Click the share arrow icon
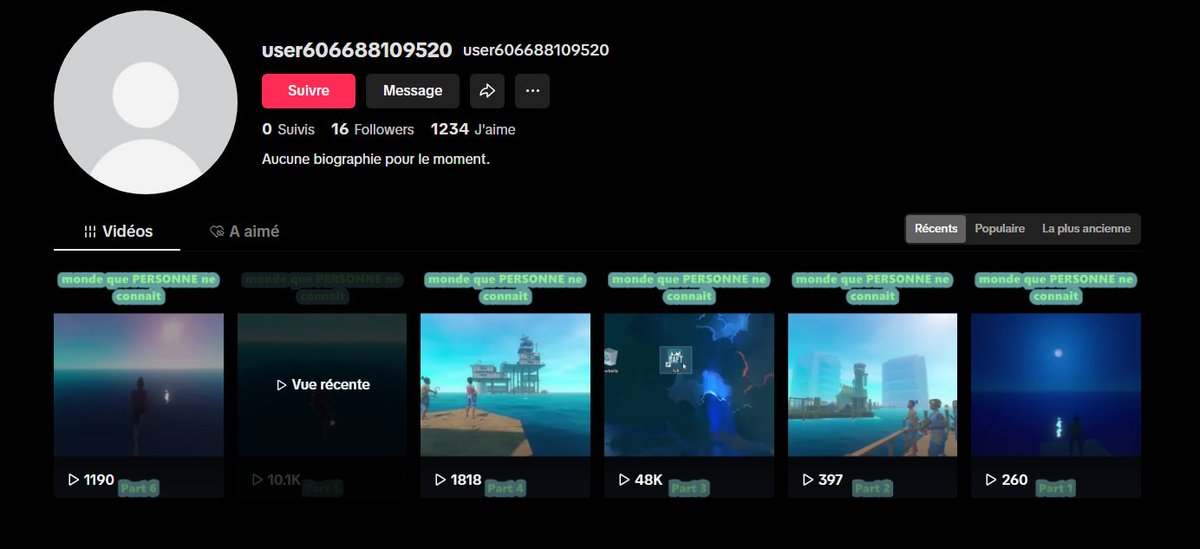 [x=487, y=91]
